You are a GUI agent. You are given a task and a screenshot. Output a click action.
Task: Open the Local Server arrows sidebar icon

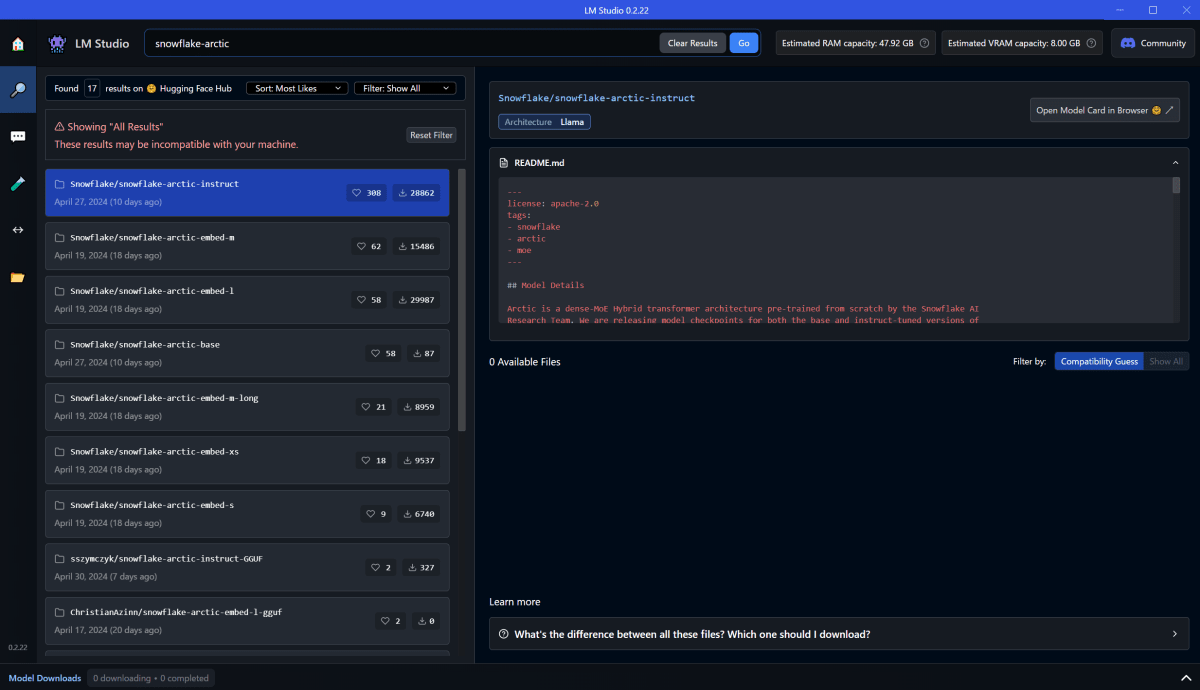pos(17,230)
